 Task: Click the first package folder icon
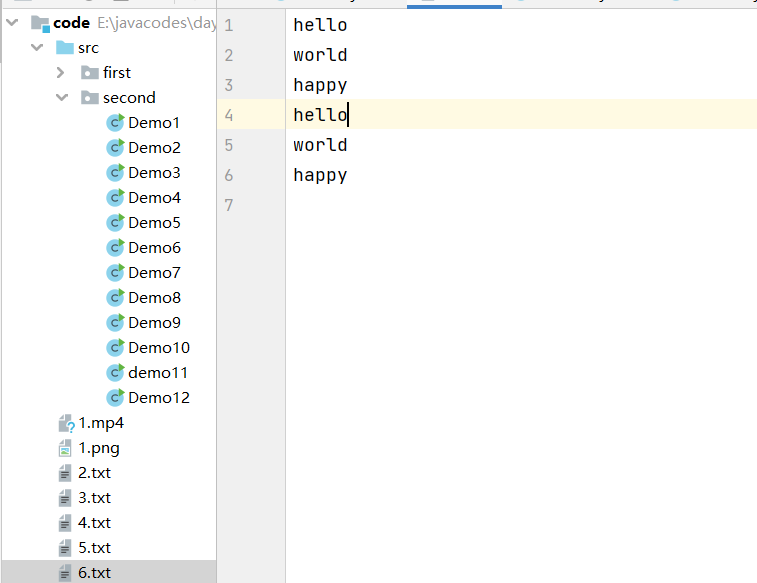[90, 72]
